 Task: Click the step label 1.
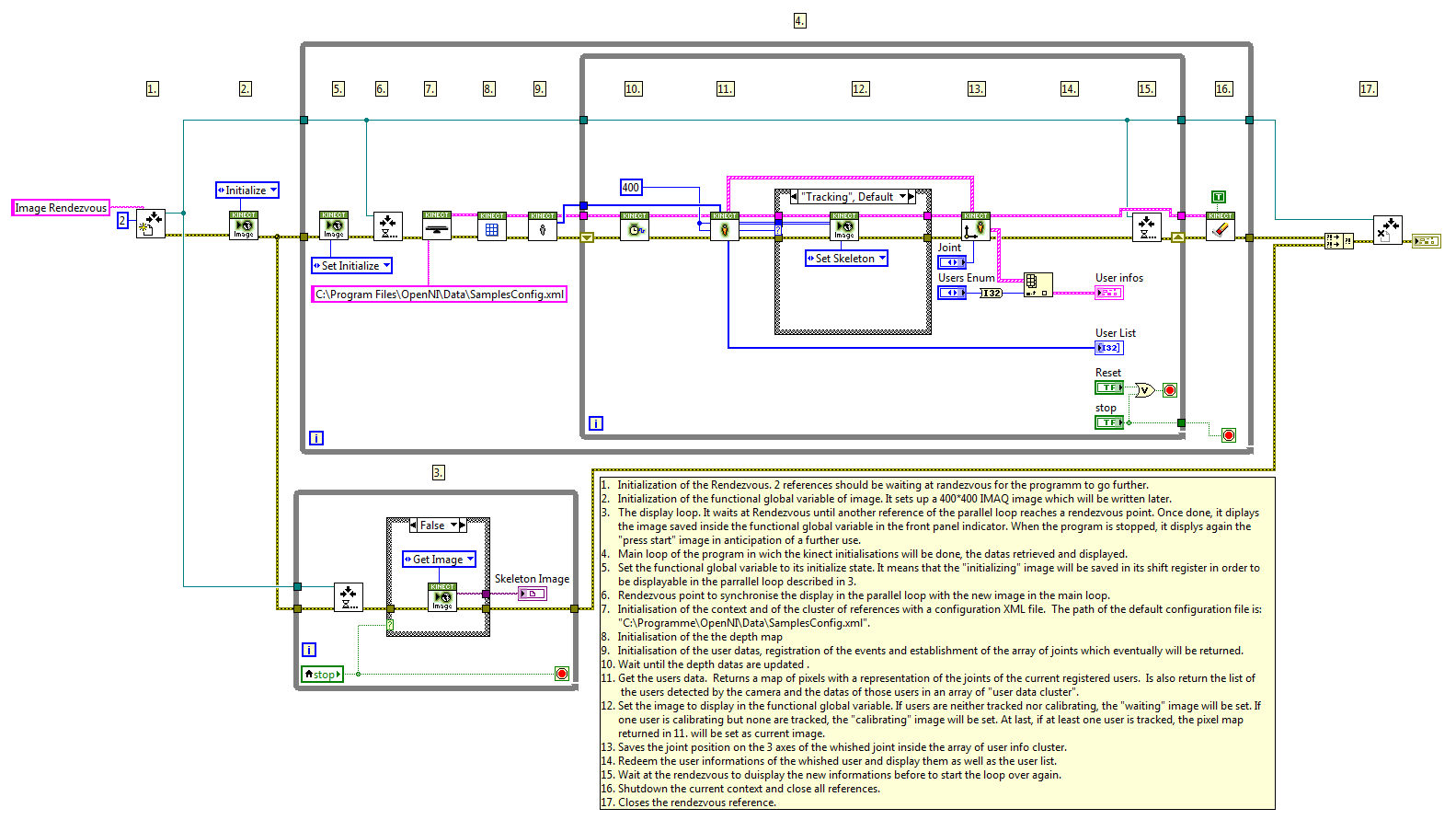coord(153,88)
